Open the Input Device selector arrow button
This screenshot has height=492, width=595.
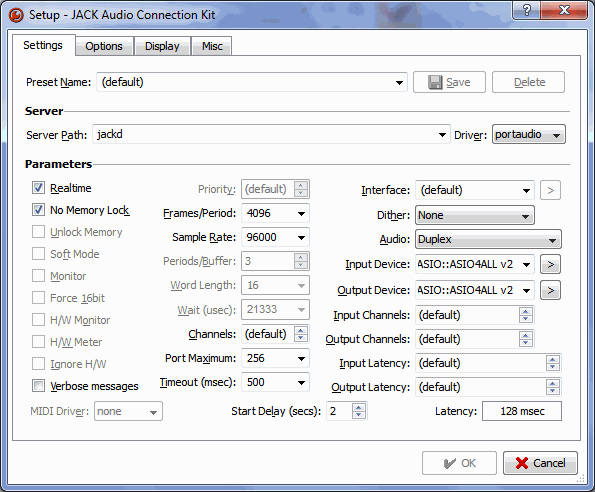click(x=550, y=264)
